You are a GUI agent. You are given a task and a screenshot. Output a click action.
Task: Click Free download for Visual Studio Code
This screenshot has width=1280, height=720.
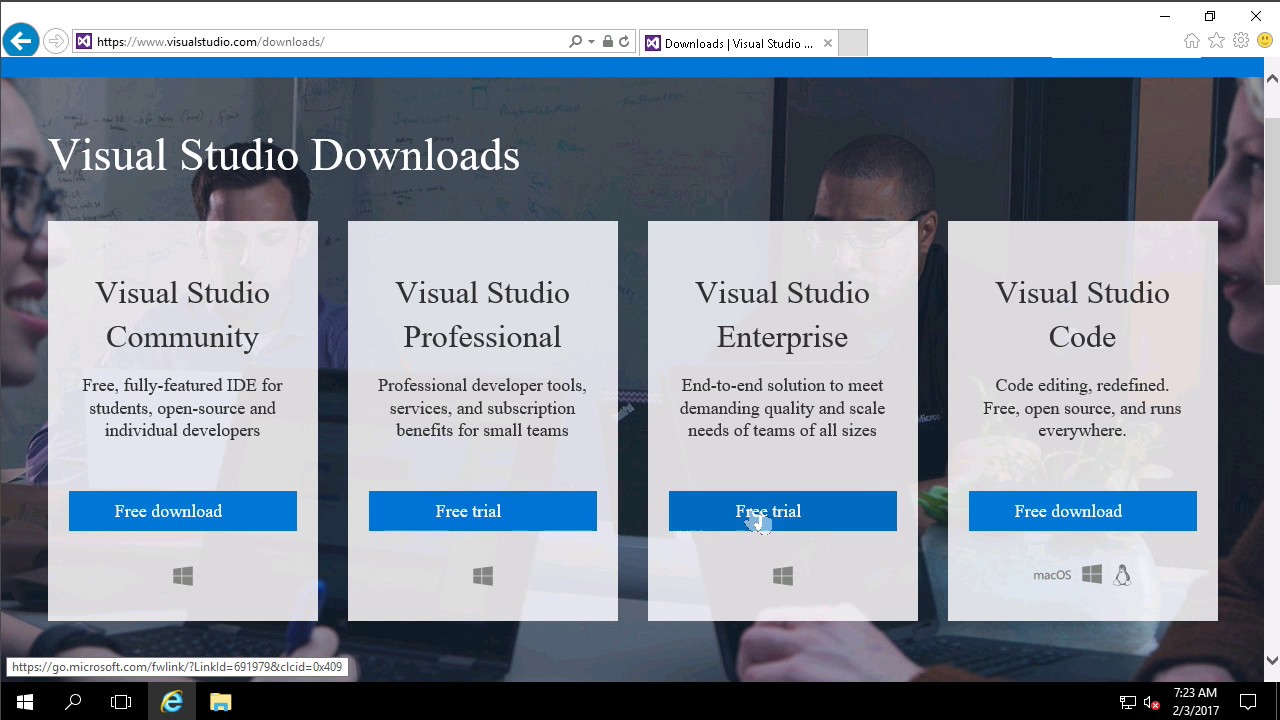pyautogui.click(x=1083, y=511)
